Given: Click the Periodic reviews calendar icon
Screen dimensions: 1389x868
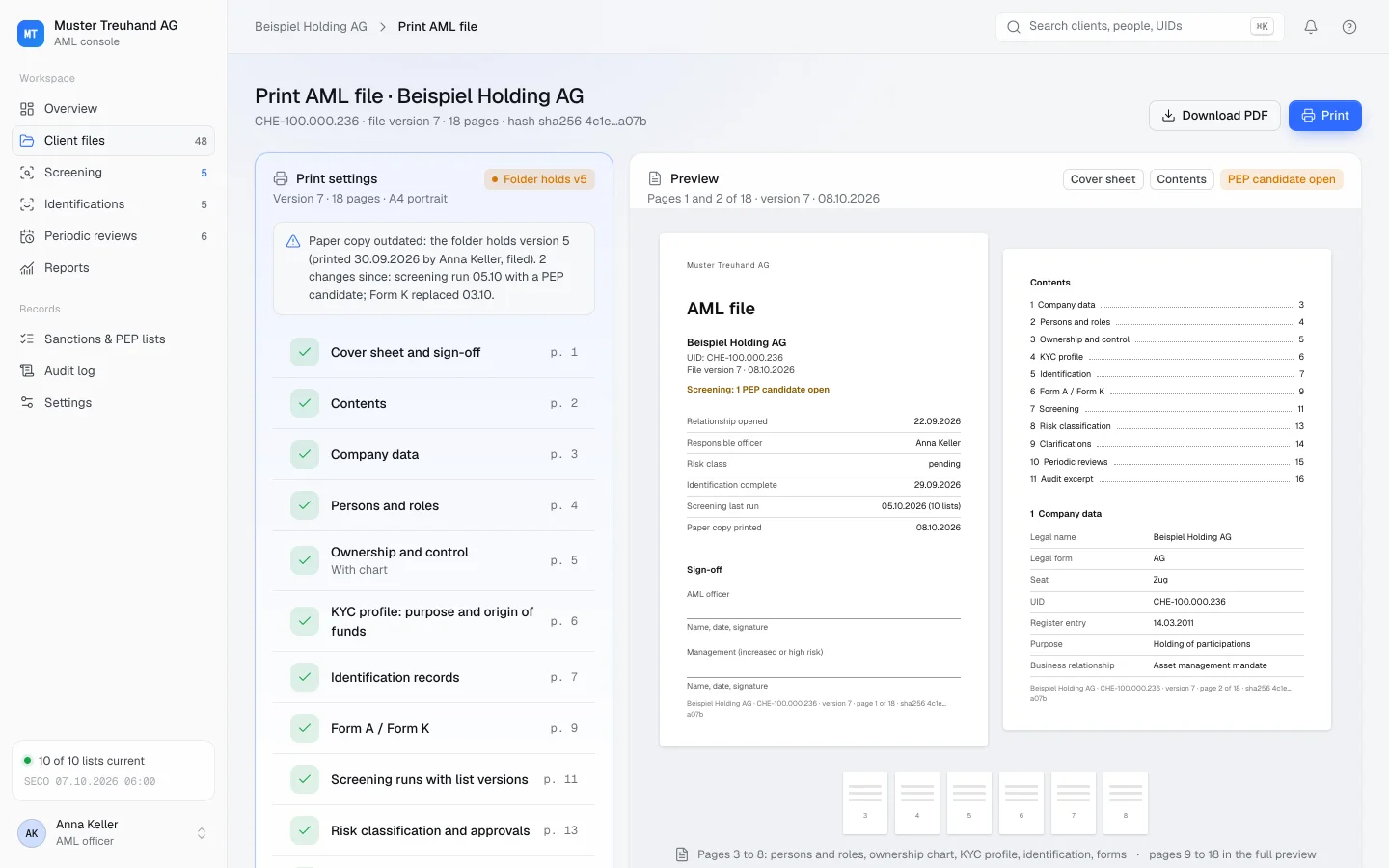Looking at the screenshot, I should coord(27,236).
